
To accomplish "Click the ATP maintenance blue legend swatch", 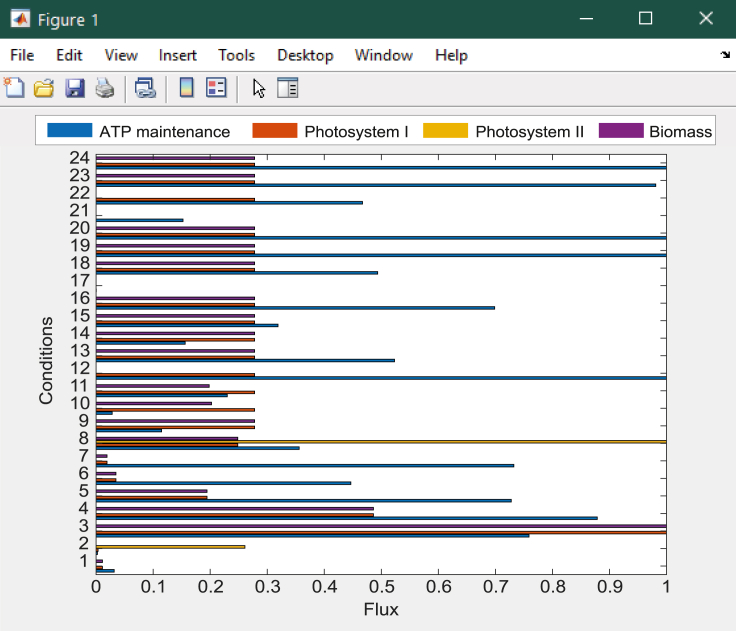I will point(70,131).
